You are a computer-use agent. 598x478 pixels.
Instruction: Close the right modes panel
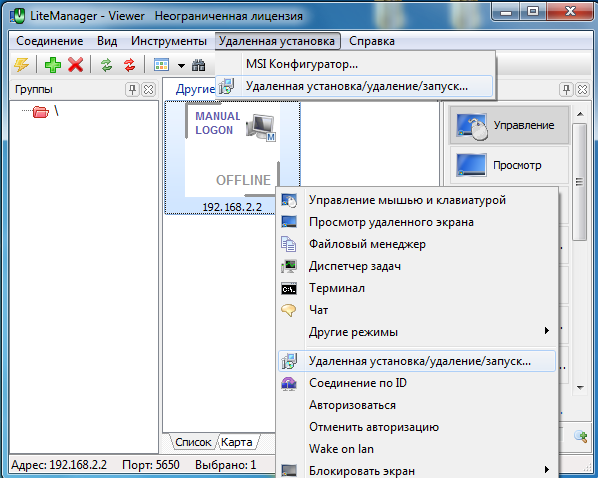click(x=582, y=90)
